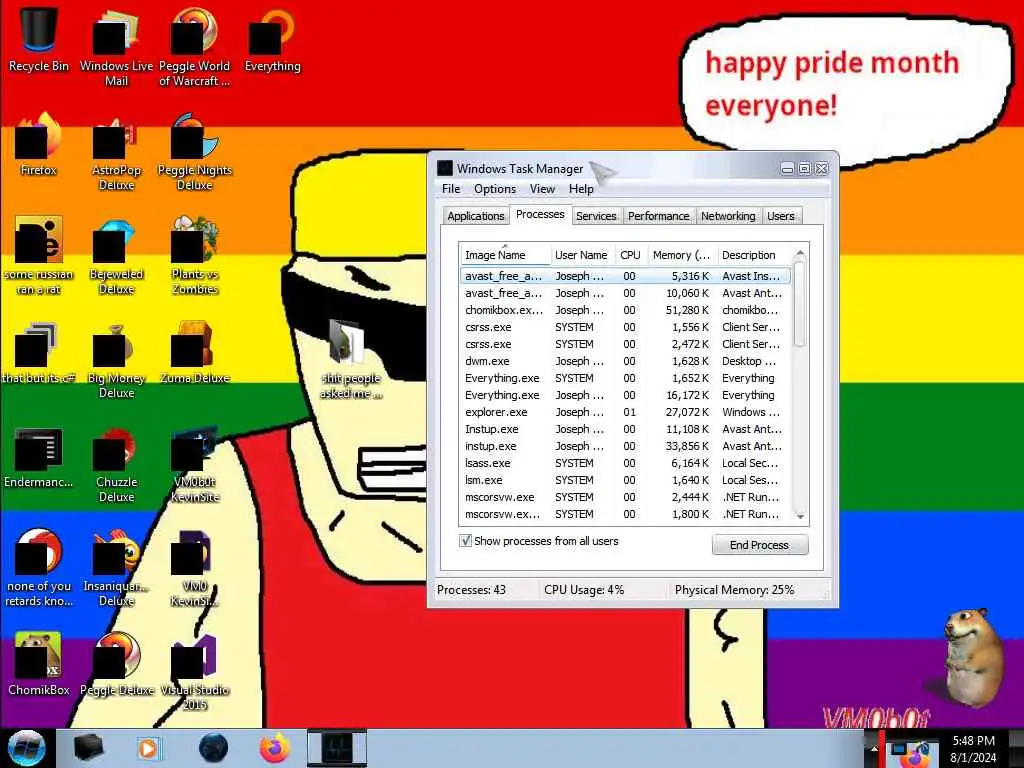Toggle Show processes from all users
This screenshot has height=768, width=1024.
point(465,541)
